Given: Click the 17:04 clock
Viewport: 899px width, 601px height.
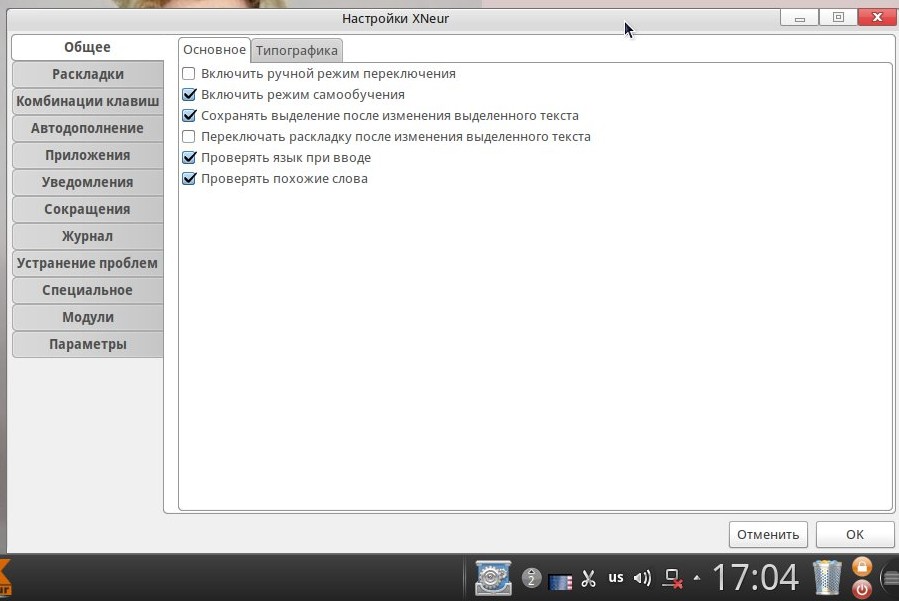Looking at the screenshot, I should (756, 577).
